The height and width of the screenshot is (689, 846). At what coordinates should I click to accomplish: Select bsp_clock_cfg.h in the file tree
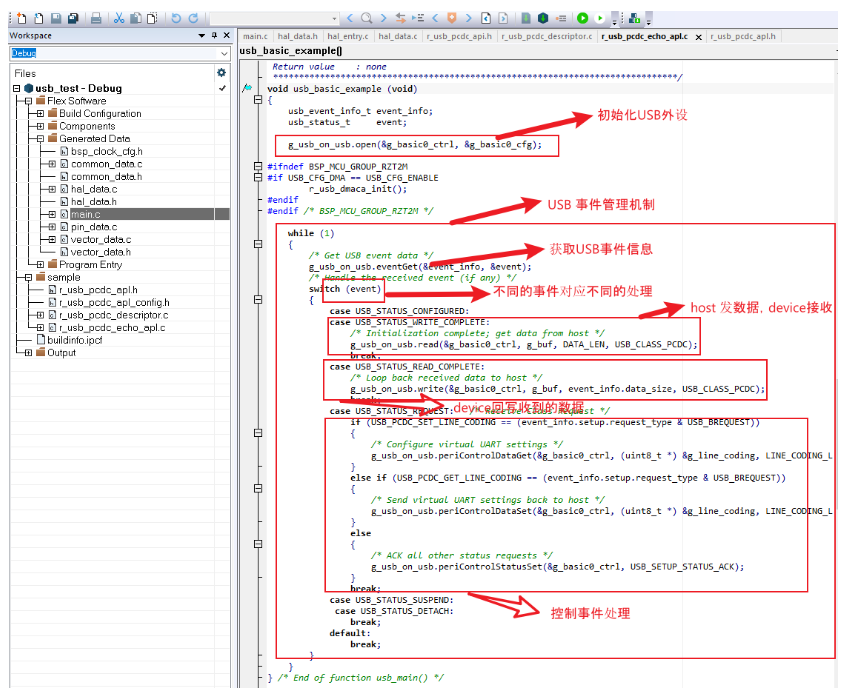(x=106, y=151)
